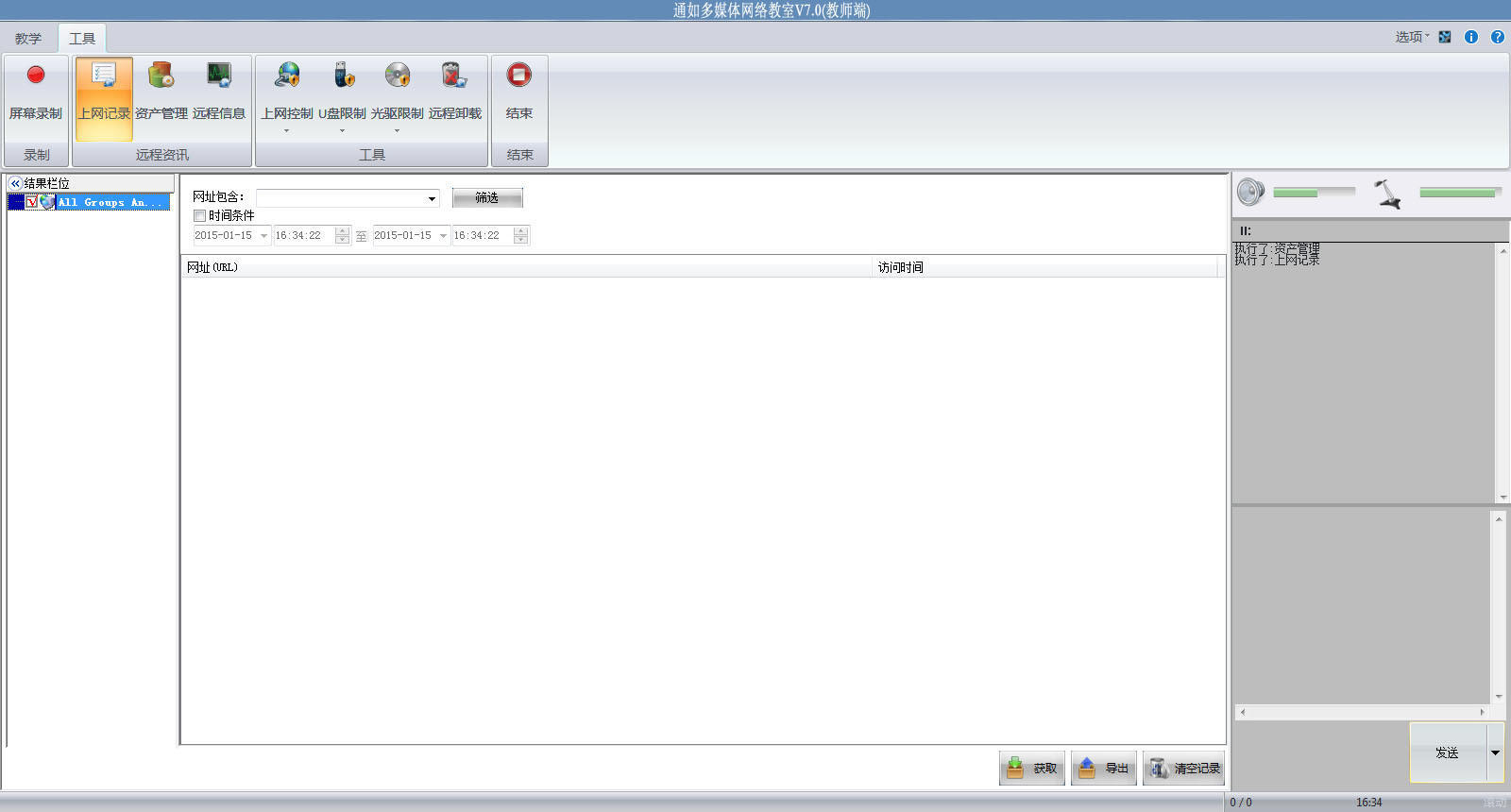Switch to the 教学 tab
1511x812 pixels.
(x=28, y=39)
